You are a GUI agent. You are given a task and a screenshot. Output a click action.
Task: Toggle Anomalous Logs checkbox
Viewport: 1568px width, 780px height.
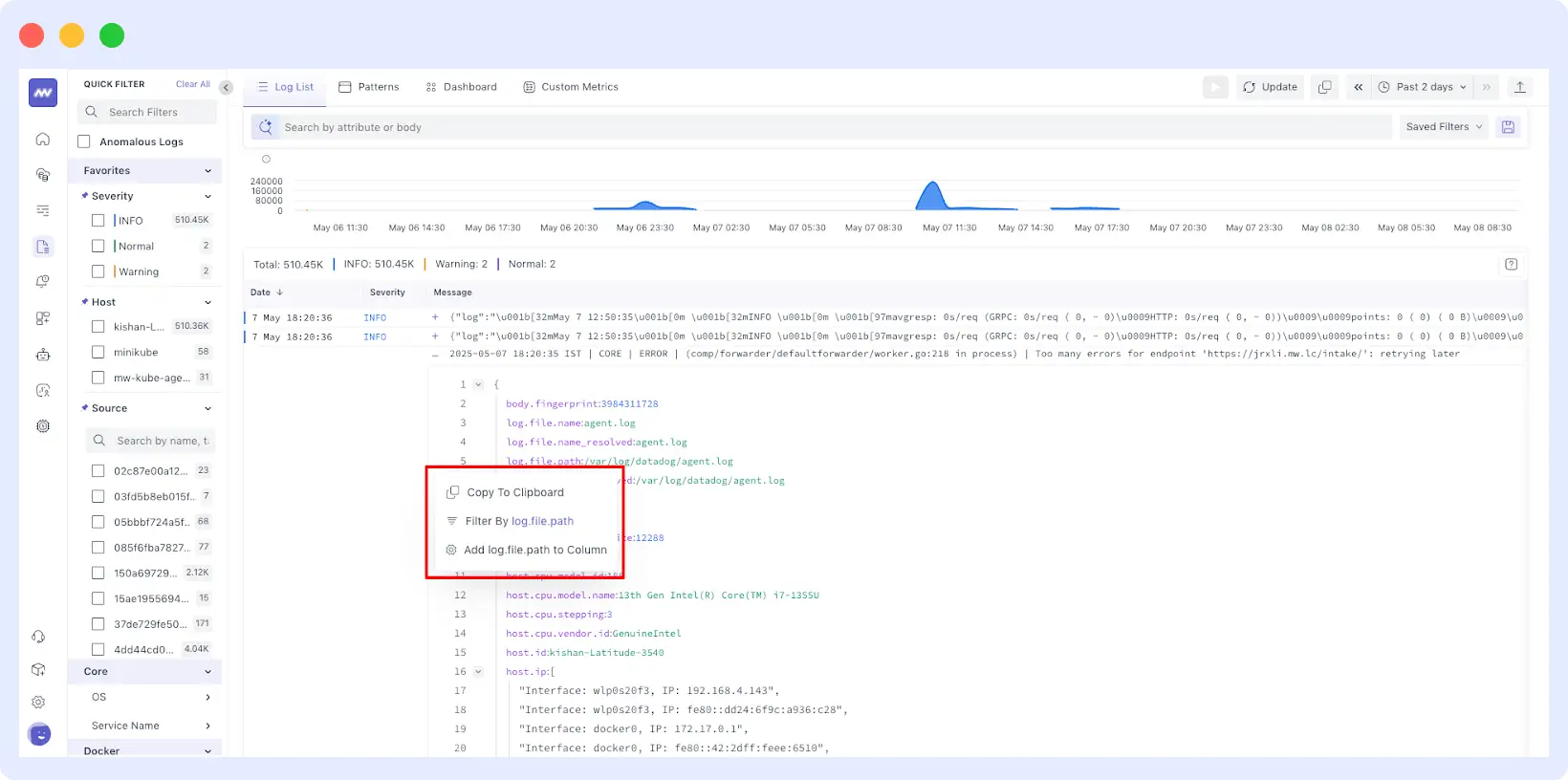(84, 141)
